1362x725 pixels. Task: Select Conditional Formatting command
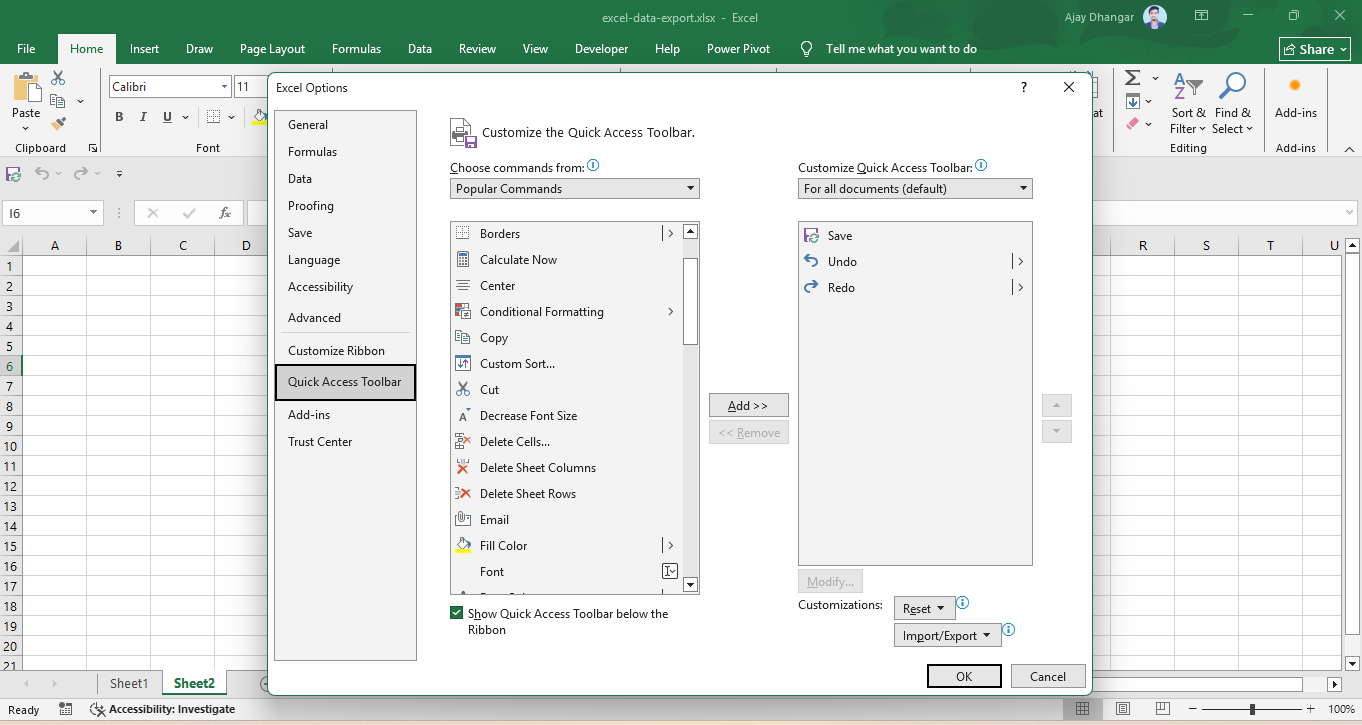click(x=567, y=311)
